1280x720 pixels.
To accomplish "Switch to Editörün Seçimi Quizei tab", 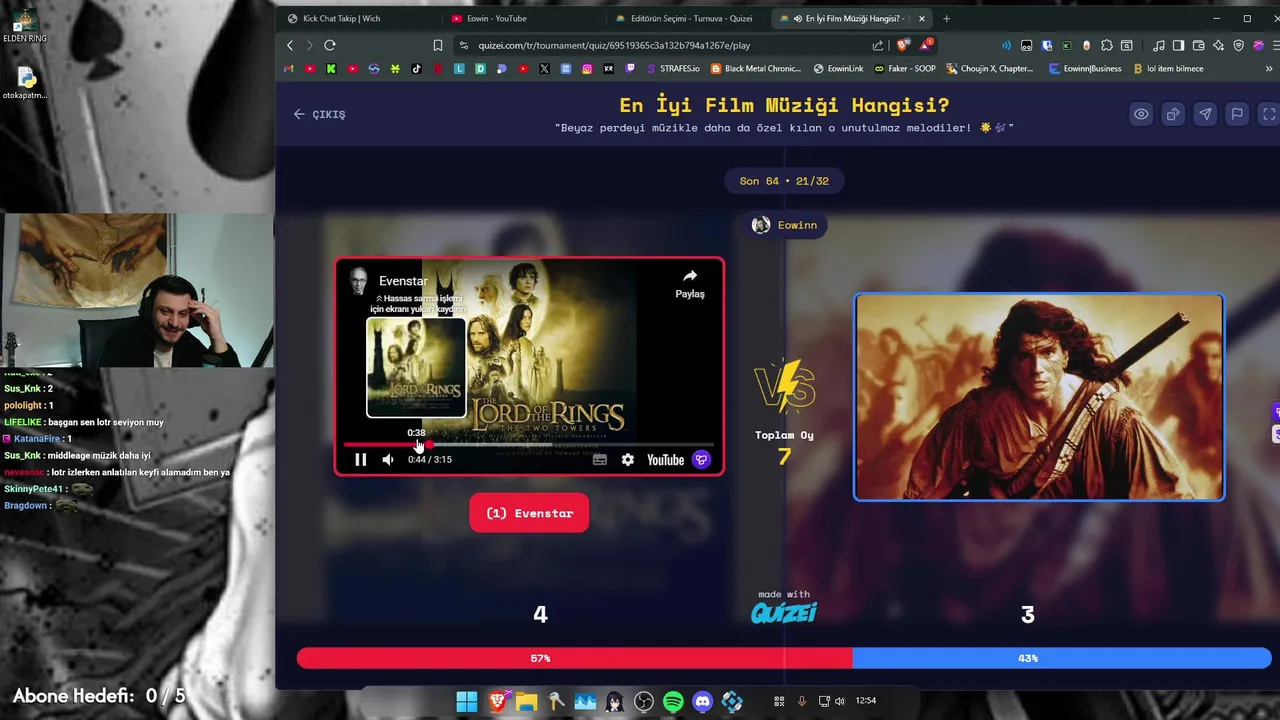I will click(691, 18).
